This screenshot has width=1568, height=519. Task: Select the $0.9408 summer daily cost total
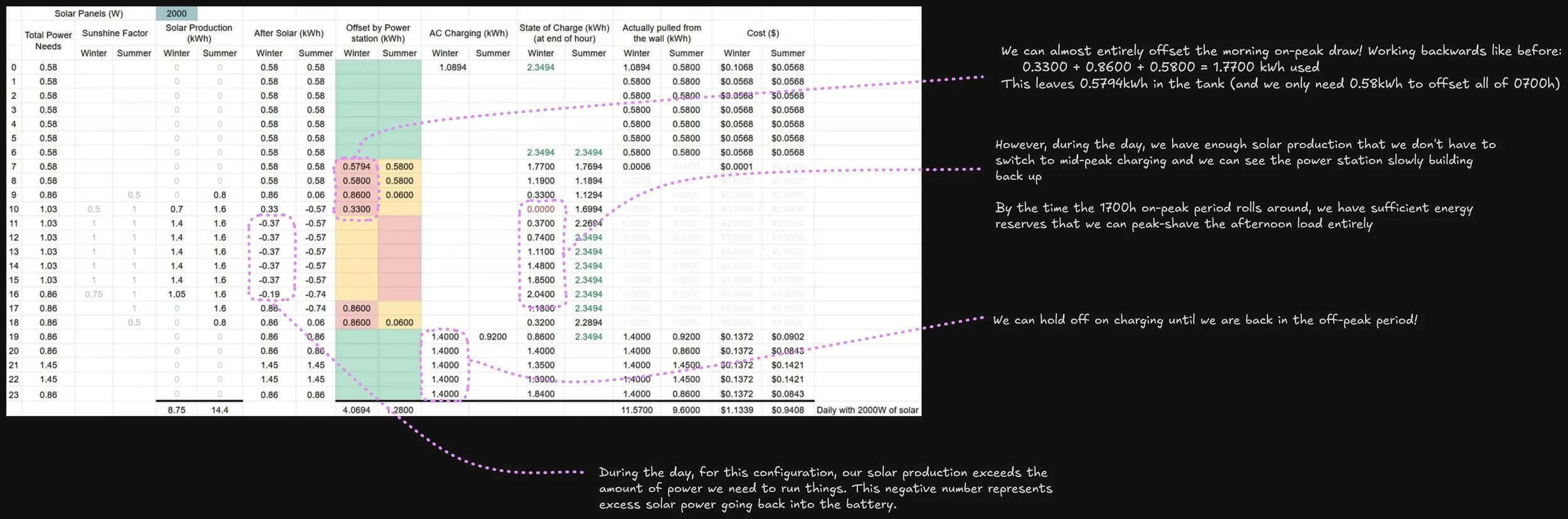(788, 410)
